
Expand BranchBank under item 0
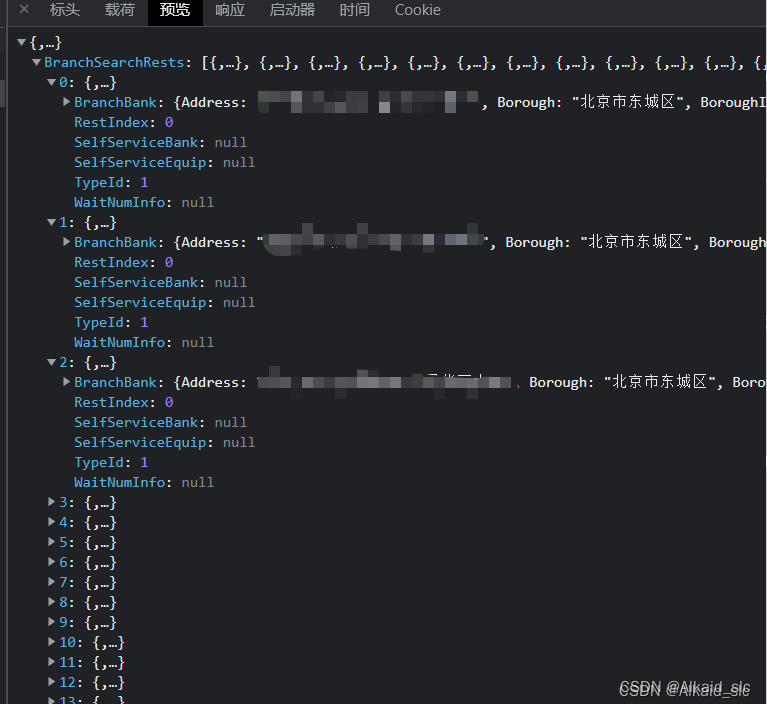[67, 102]
